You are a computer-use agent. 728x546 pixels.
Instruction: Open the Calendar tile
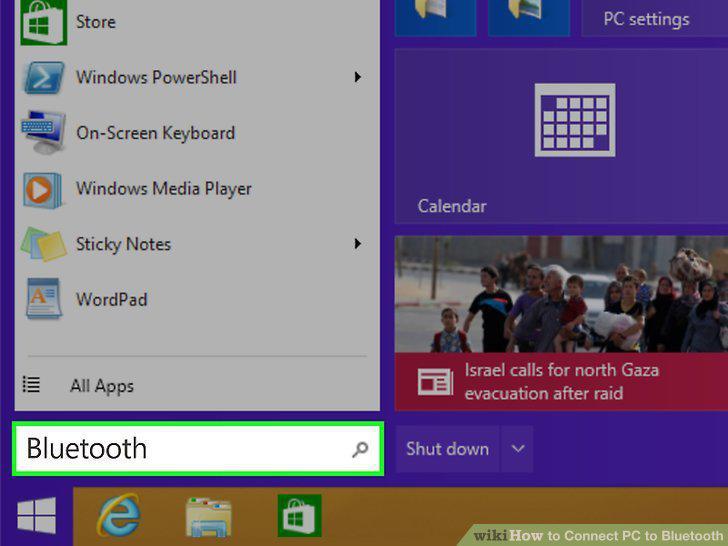point(561,136)
